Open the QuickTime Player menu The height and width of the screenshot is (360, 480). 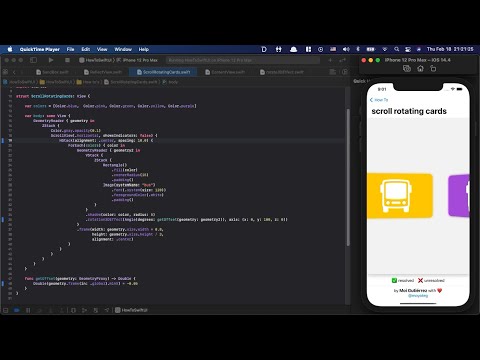(40, 49)
